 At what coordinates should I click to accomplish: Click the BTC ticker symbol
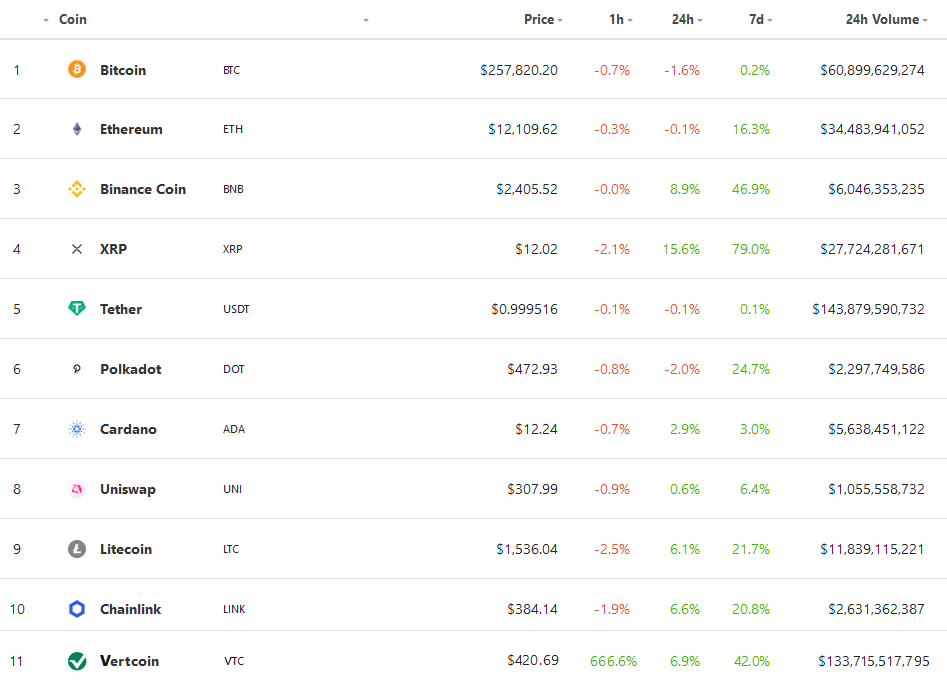pyautogui.click(x=231, y=70)
